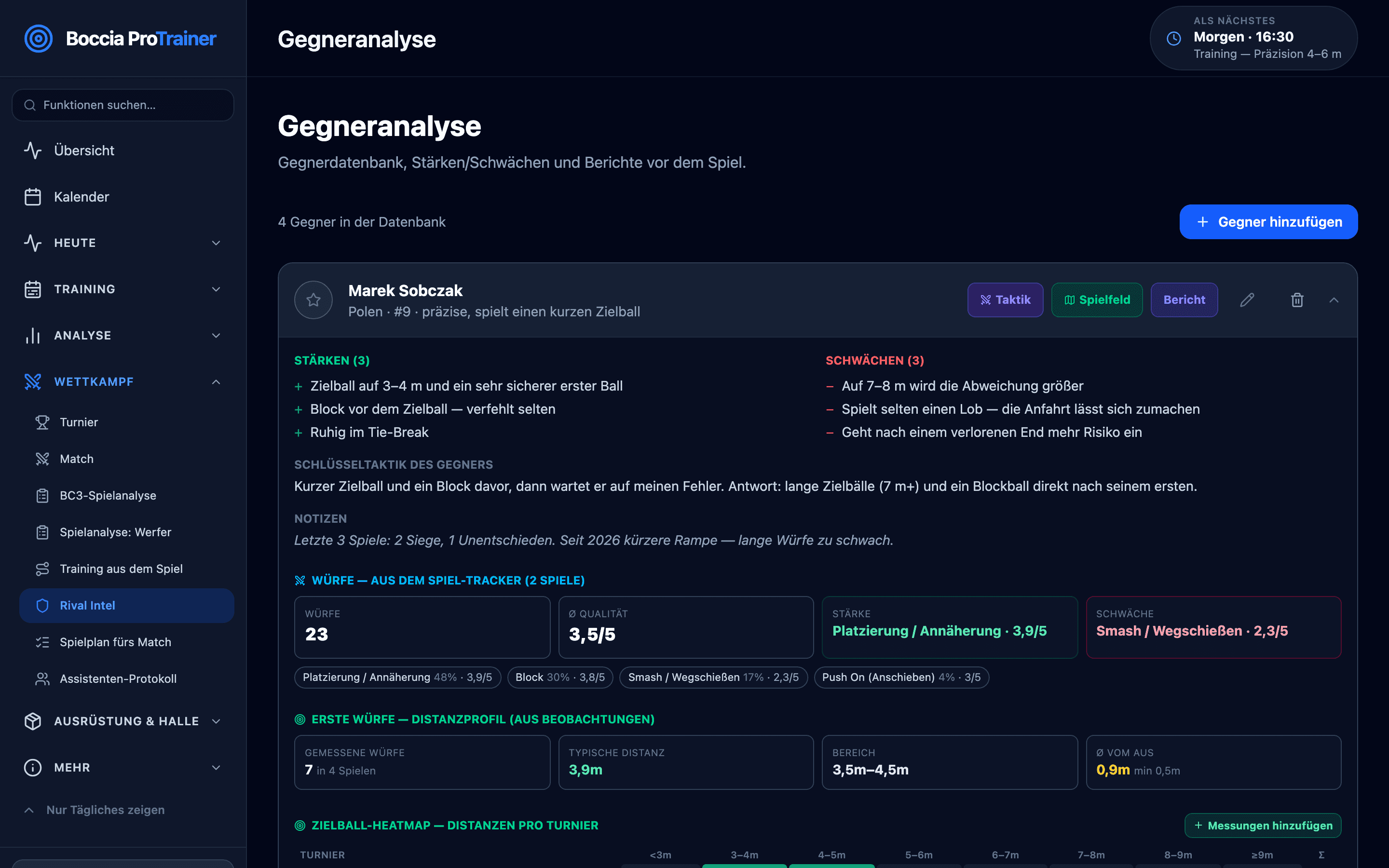The image size is (1389, 868).
Task: Expand the ANALYSE section
Action: point(123,335)
